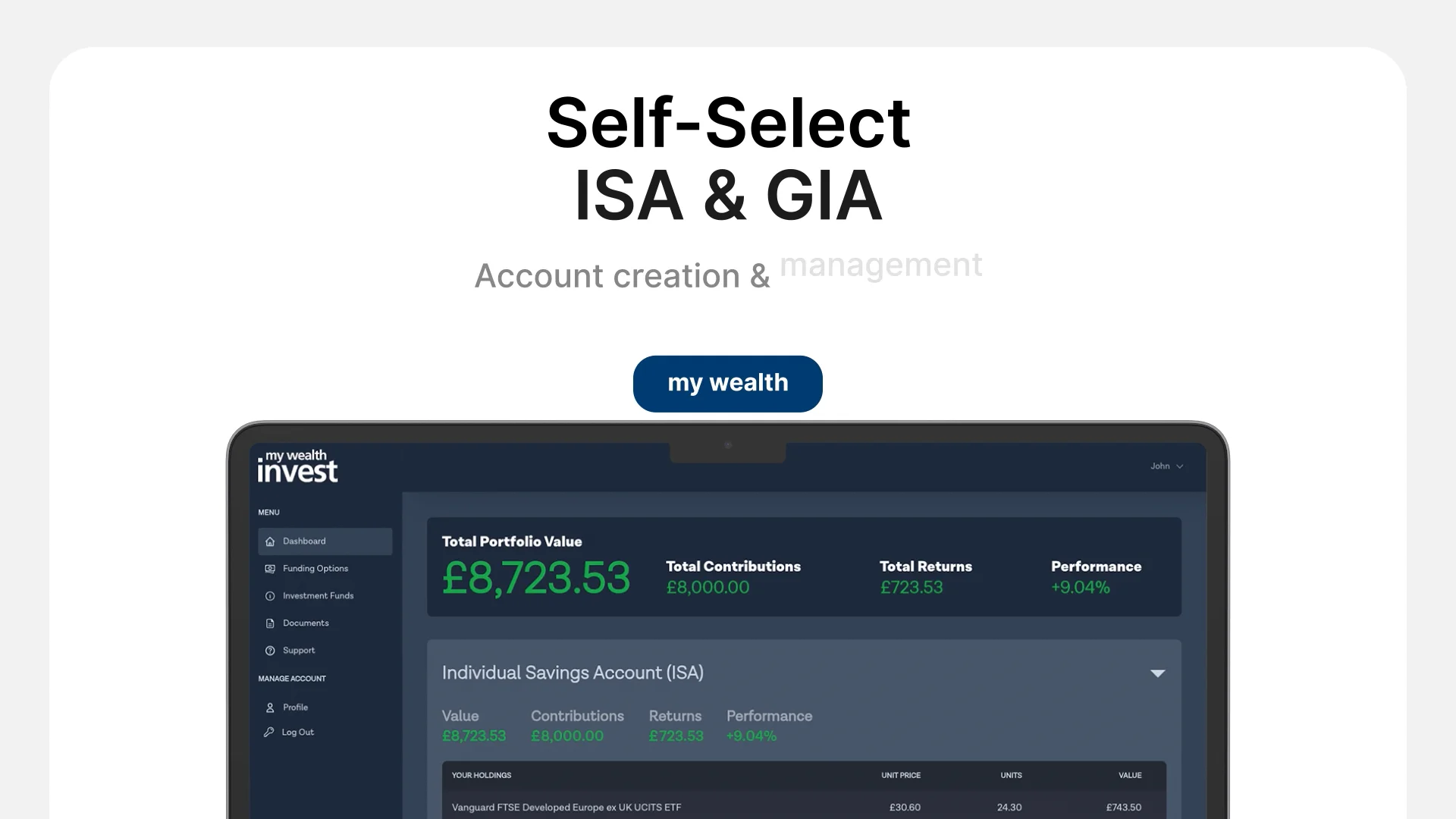Click the UNITS column header
1456x819 pixels.
(1011, 776)
